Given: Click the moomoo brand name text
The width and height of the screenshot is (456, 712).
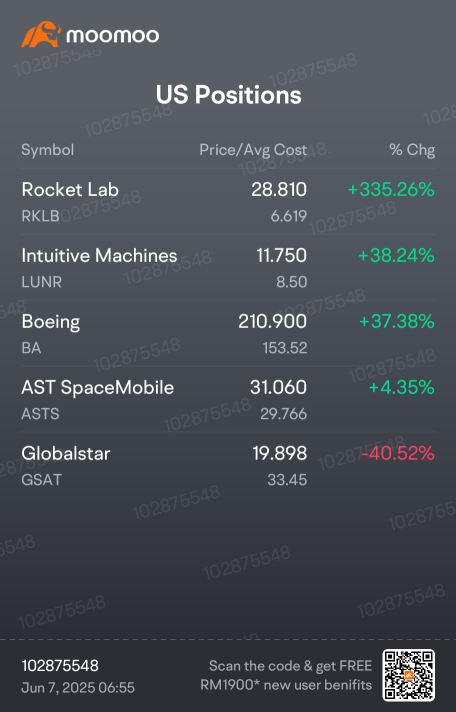Looking at the screenshot, I should [x=113, y=36].
